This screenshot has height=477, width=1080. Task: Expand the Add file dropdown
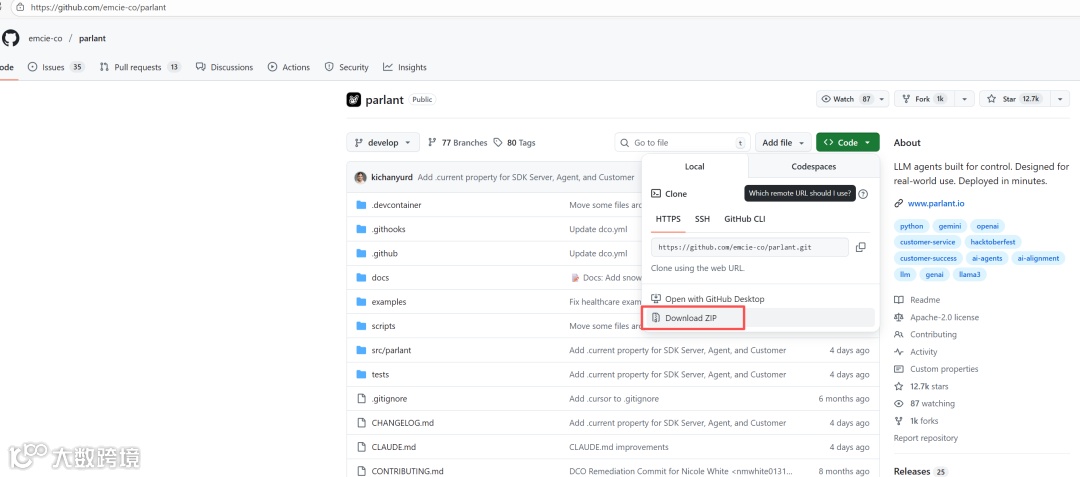pos(783,142)
